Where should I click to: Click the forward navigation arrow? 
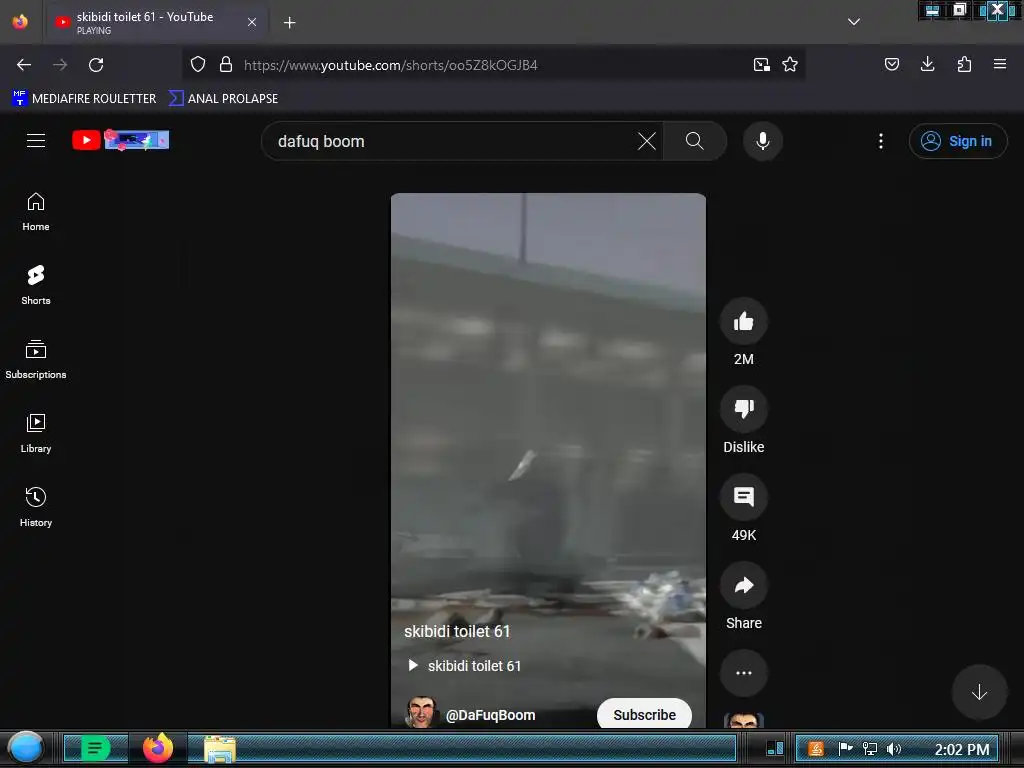60,65
